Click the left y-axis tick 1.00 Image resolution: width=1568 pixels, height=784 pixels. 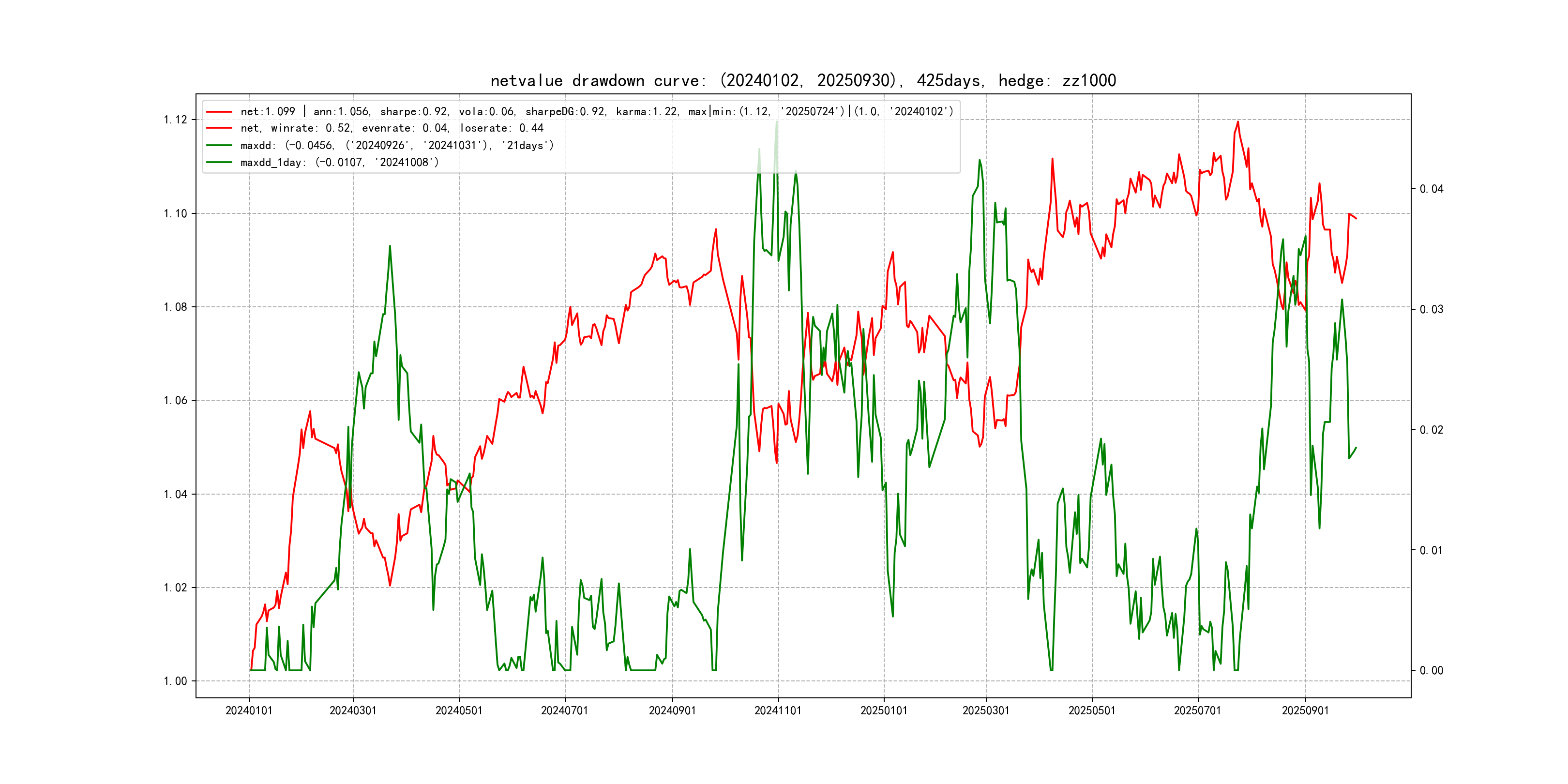click(x=175, y=681)
